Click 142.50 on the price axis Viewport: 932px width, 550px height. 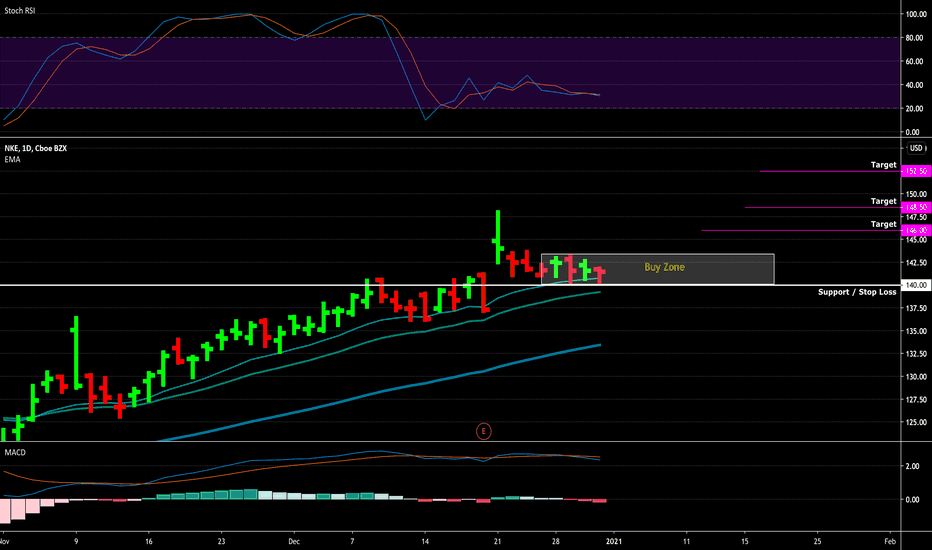[916, 262]
